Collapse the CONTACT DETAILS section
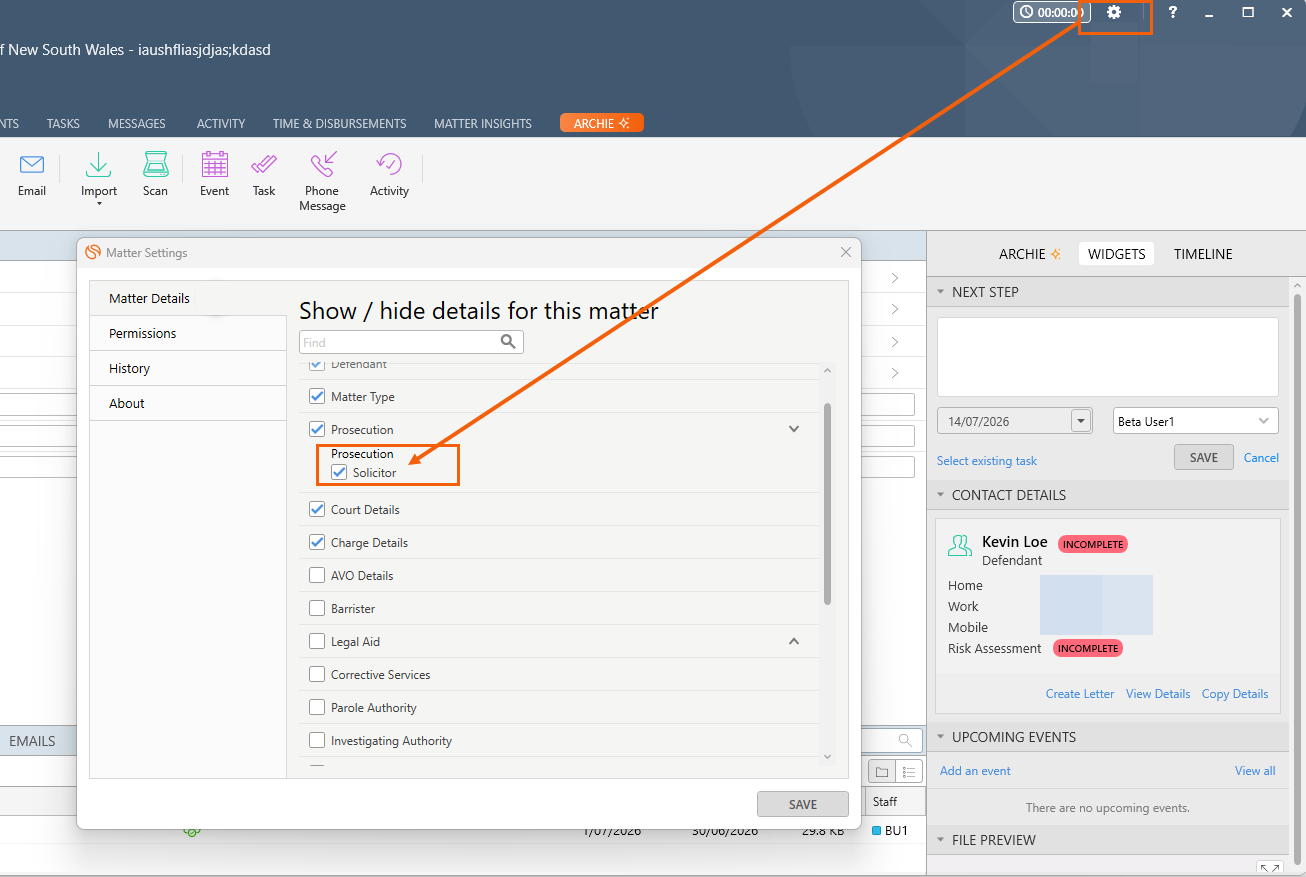1306x877 pixels. [941, 495]
